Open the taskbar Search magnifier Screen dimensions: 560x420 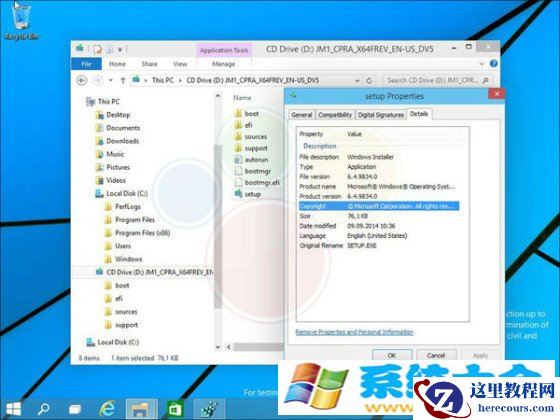coord(44,409)
